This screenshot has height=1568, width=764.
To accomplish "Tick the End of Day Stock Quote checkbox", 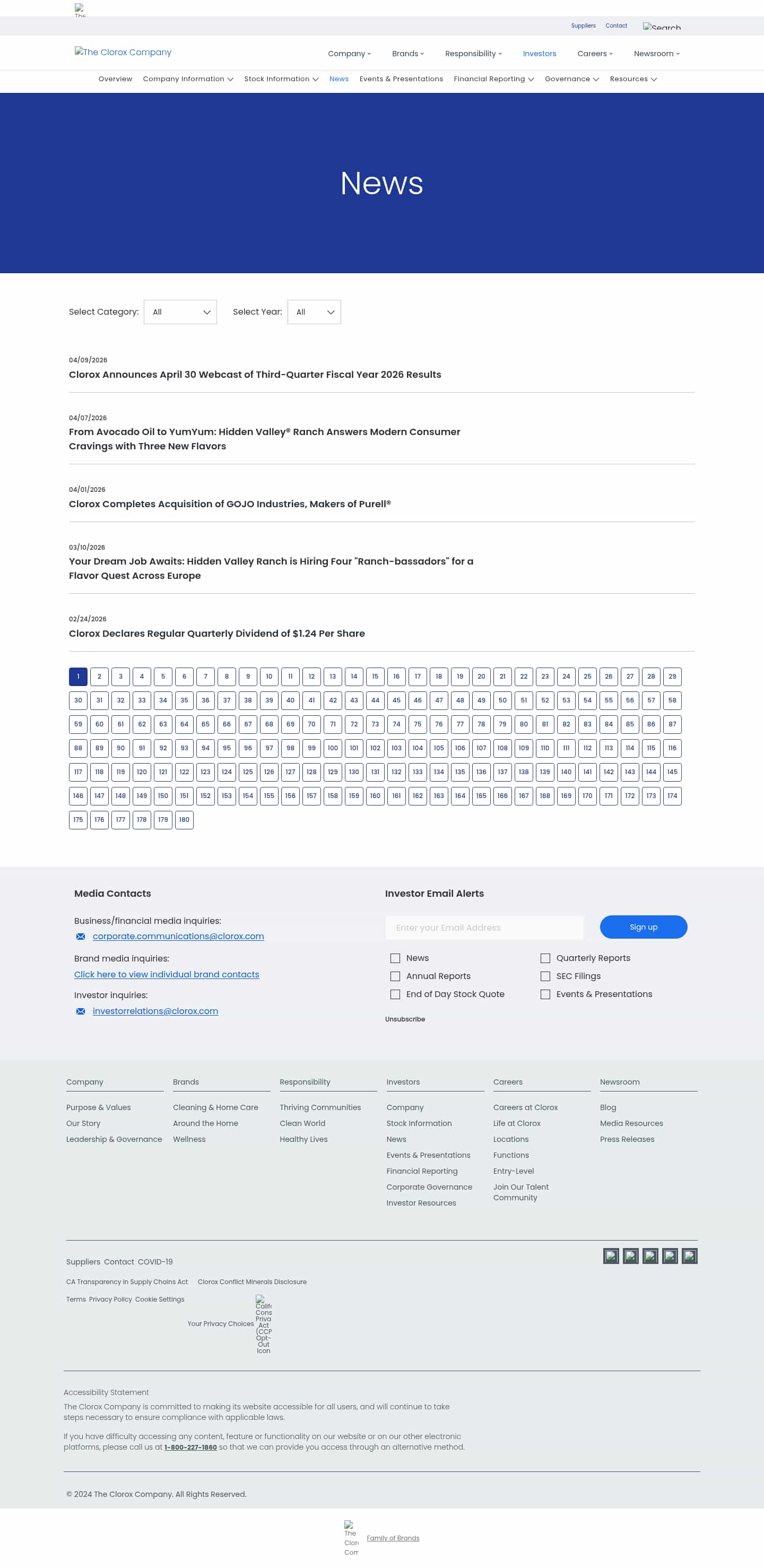I will pyautogui.click(x=395, y=994).
